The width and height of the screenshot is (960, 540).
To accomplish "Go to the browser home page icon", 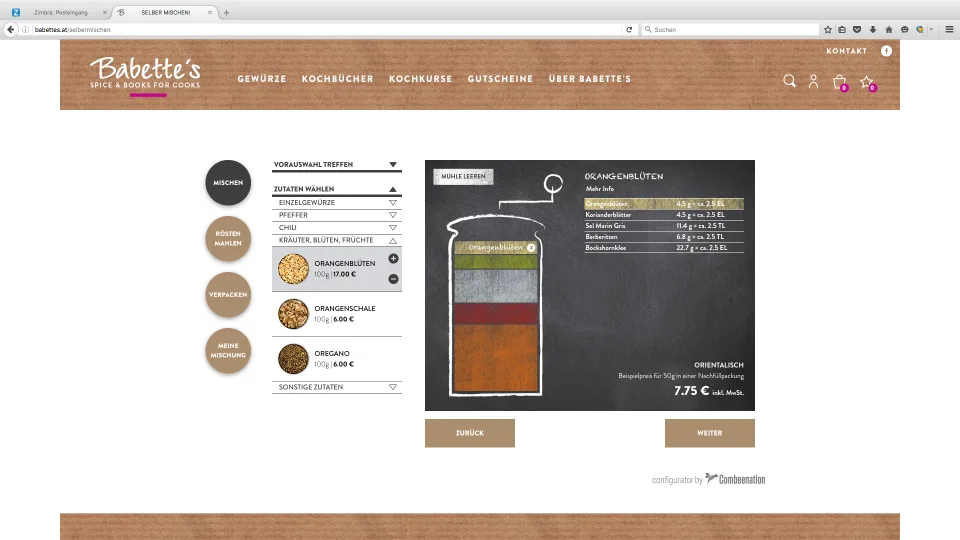I will [888, 29].
